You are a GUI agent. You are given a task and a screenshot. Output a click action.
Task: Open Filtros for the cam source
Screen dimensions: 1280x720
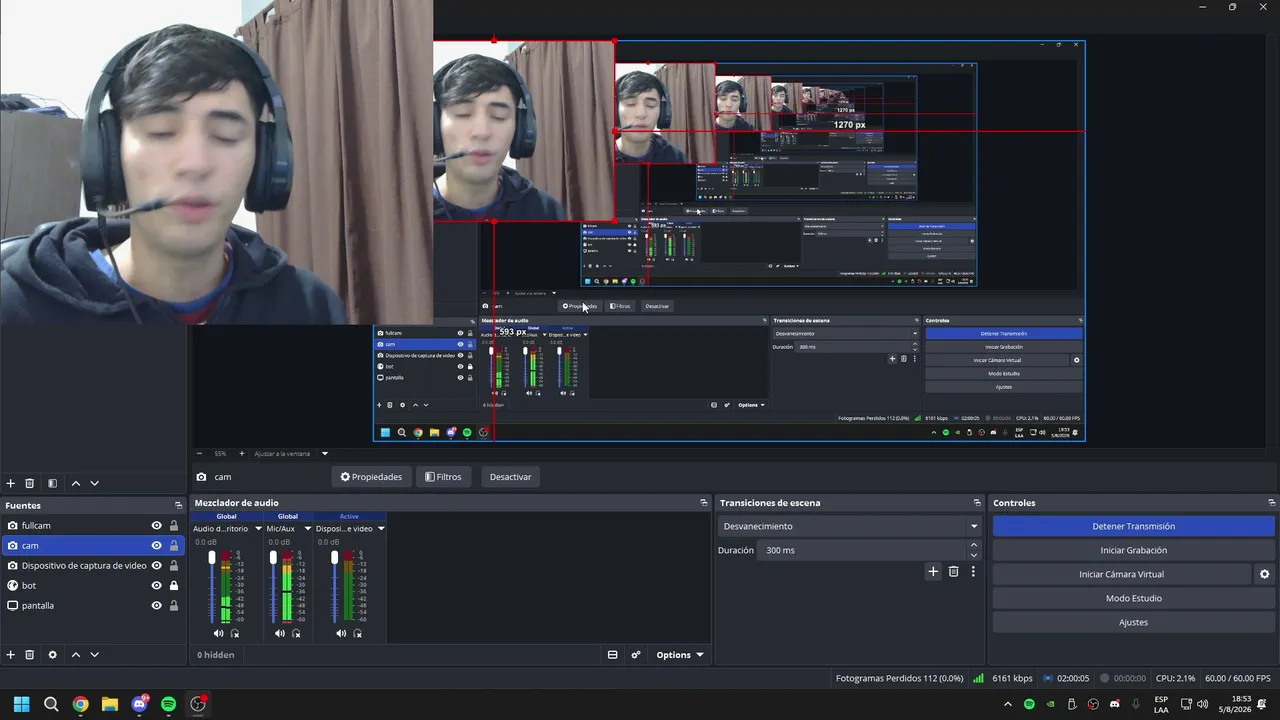(443, 477)
